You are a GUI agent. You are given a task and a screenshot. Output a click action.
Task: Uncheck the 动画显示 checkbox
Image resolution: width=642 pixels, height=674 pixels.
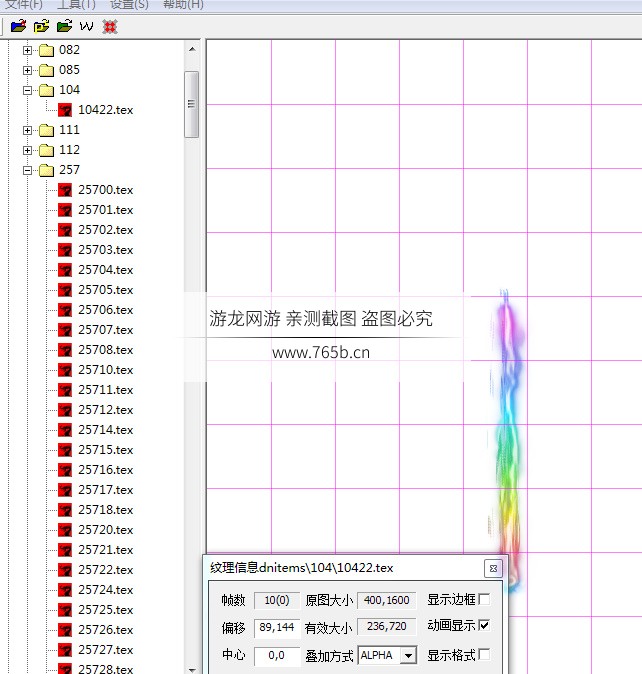[x=484, y=625]
